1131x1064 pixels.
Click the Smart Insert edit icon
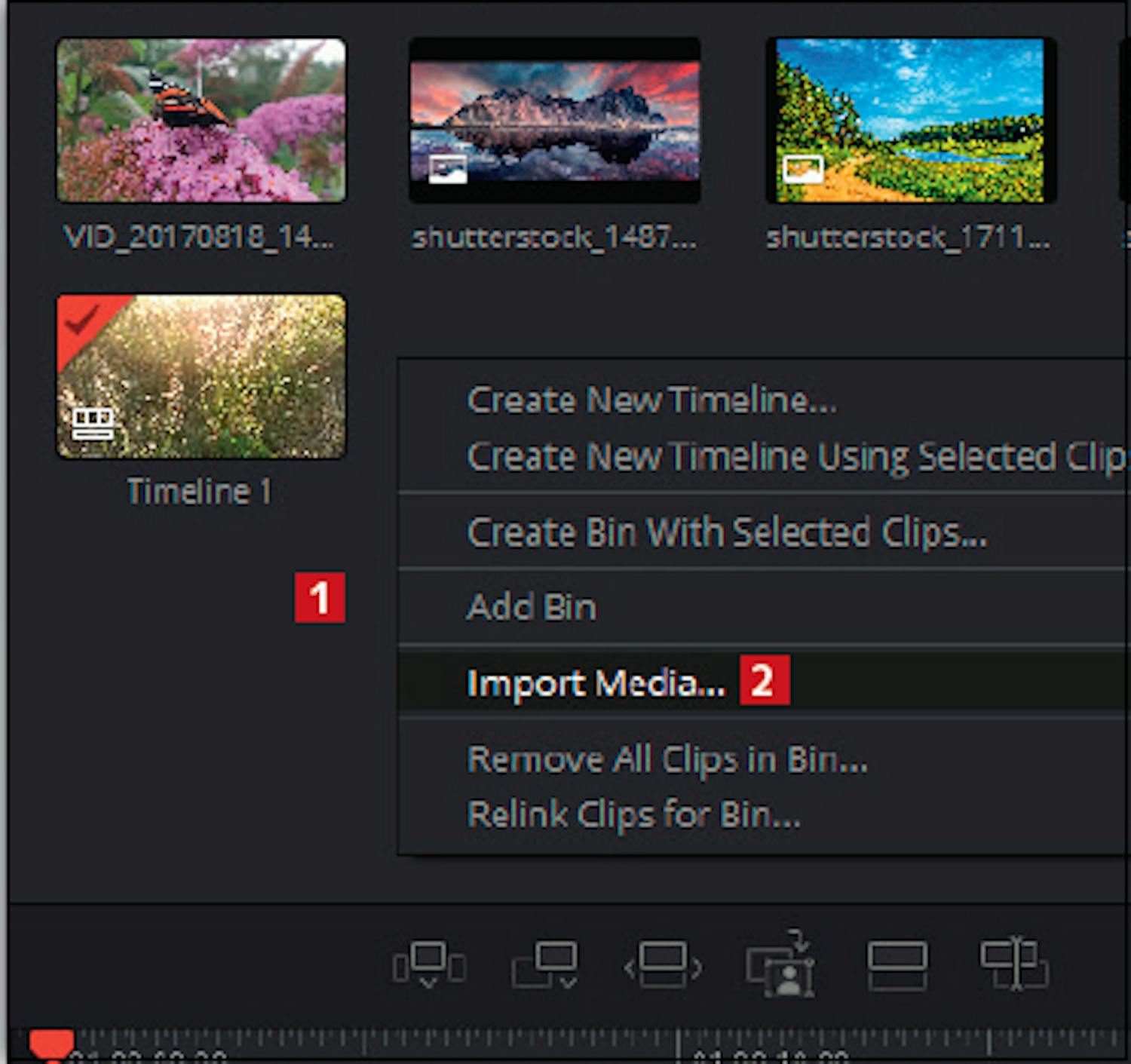point(429,964)
